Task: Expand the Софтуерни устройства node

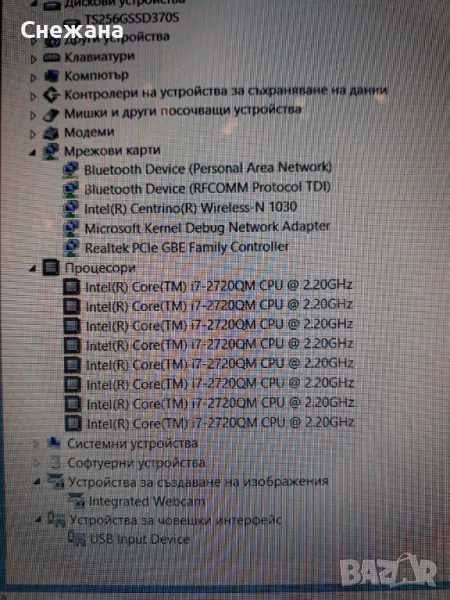Action: point(37,463)
